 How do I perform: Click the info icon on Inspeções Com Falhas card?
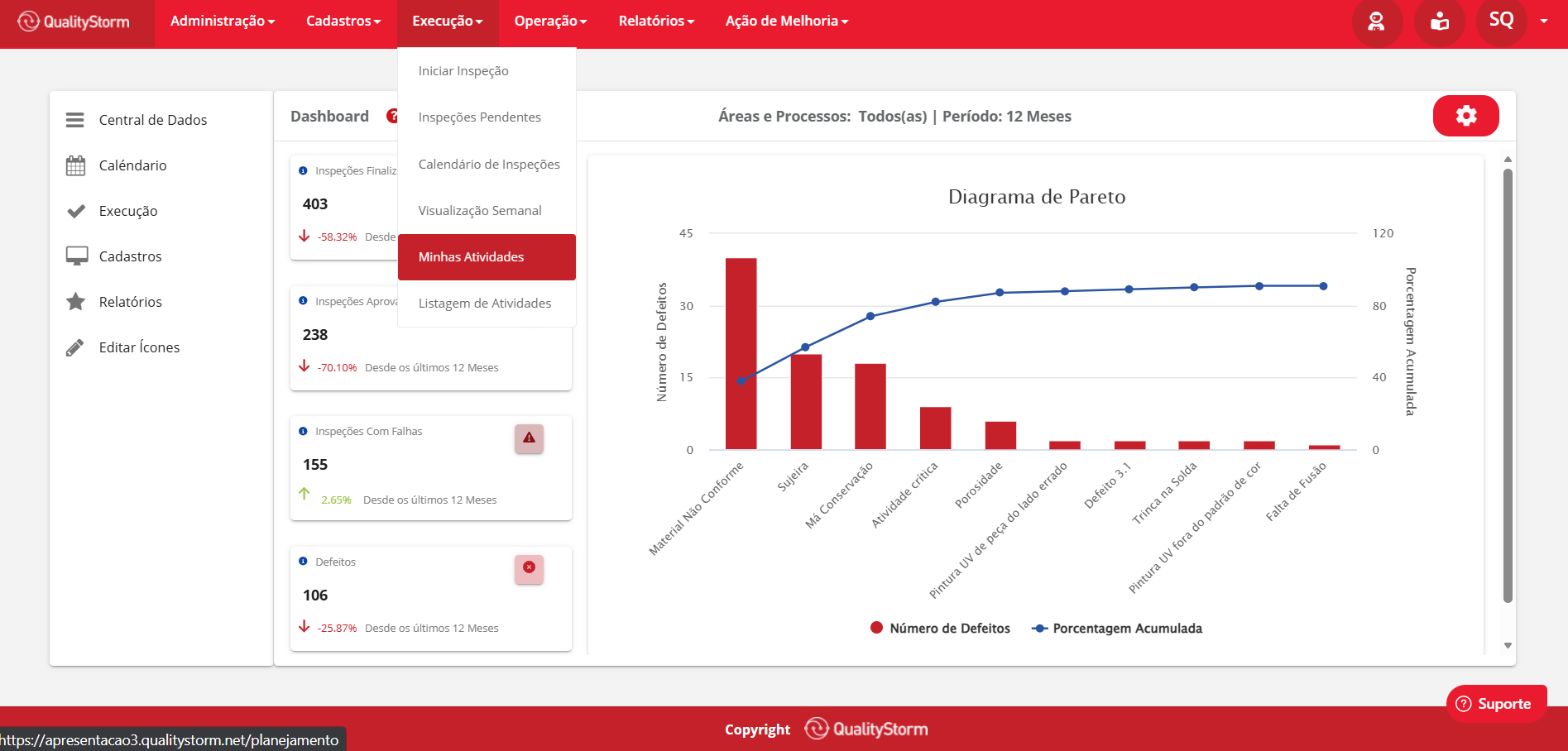303,431
